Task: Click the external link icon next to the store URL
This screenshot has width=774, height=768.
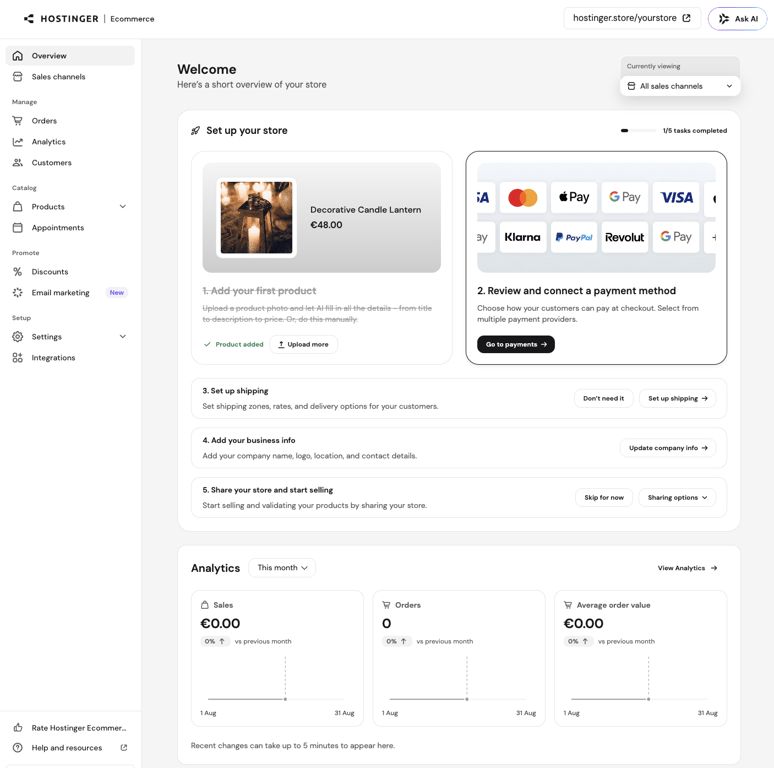Action: tap(686, 18)
